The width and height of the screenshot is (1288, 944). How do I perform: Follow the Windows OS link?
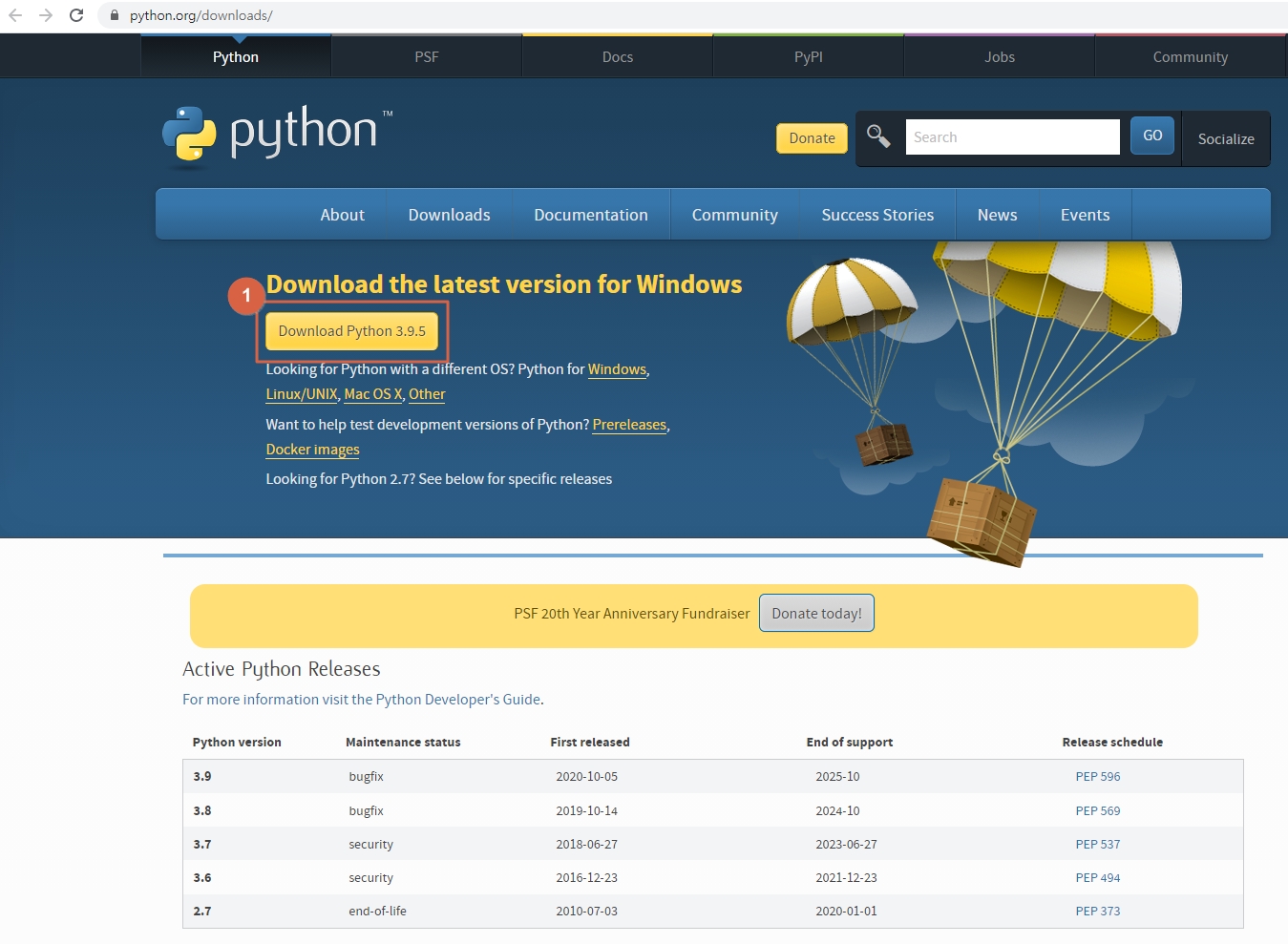[617, 369]
